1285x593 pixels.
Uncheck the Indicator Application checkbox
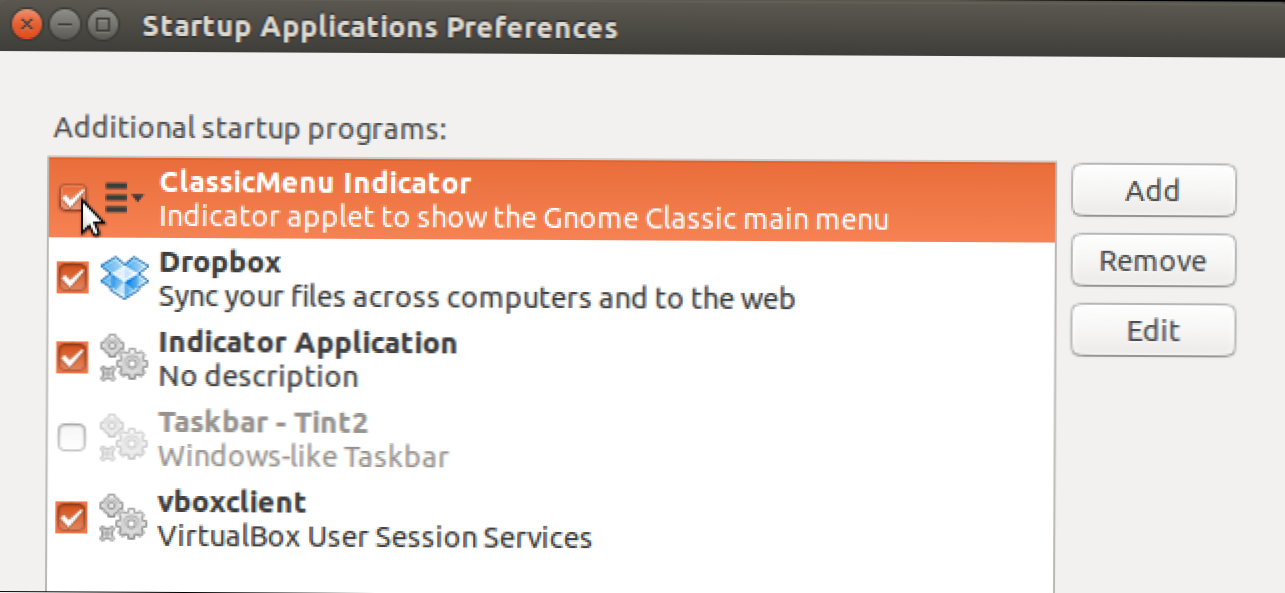point(72,358)
